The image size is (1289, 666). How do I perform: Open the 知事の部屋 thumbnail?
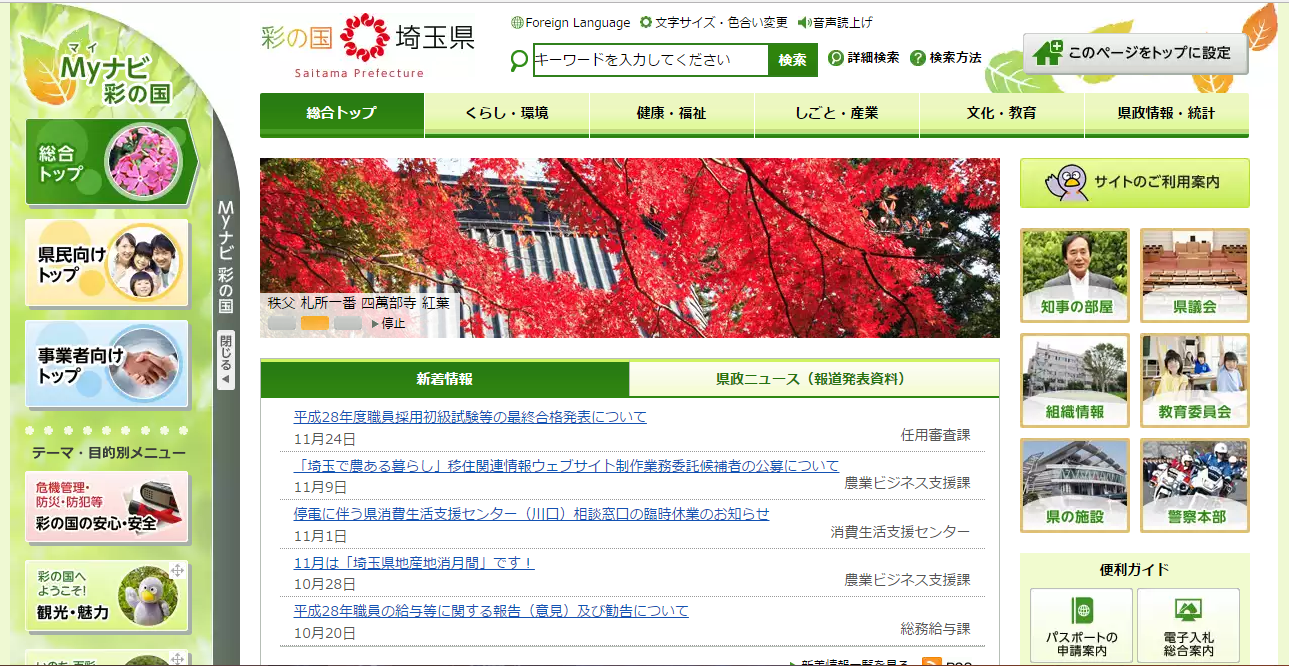1075,275
